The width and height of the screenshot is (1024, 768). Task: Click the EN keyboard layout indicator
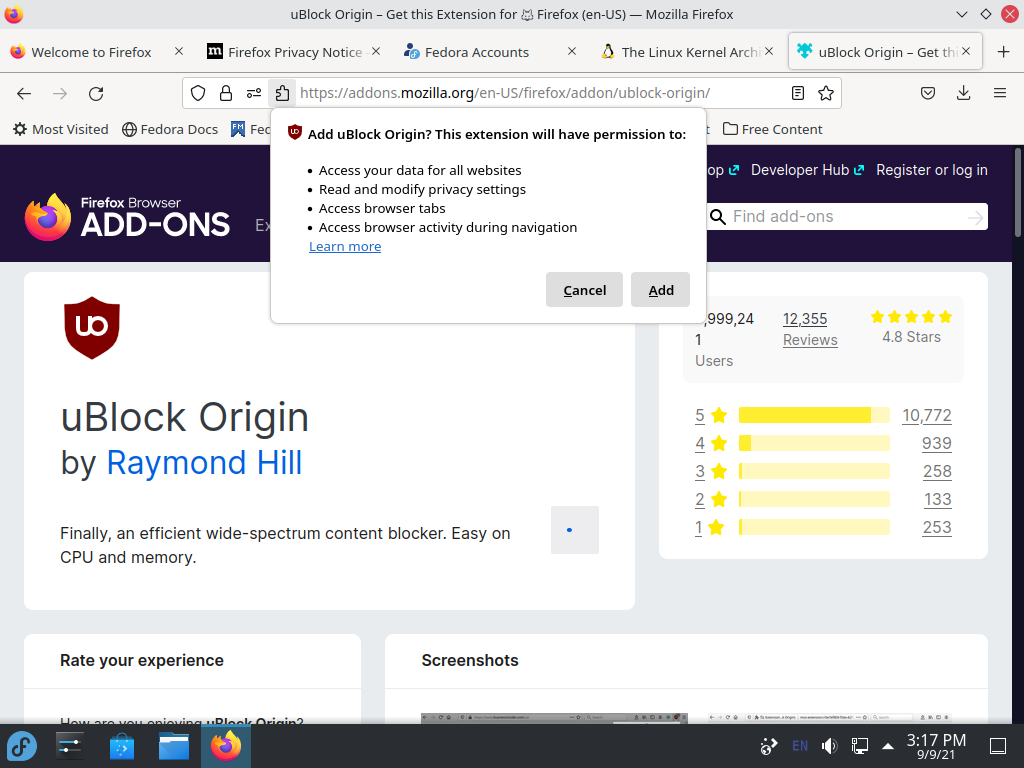[799, 746]
